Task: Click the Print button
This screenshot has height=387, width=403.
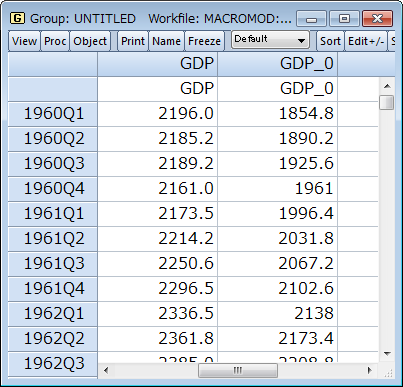Action: (133, 41)
